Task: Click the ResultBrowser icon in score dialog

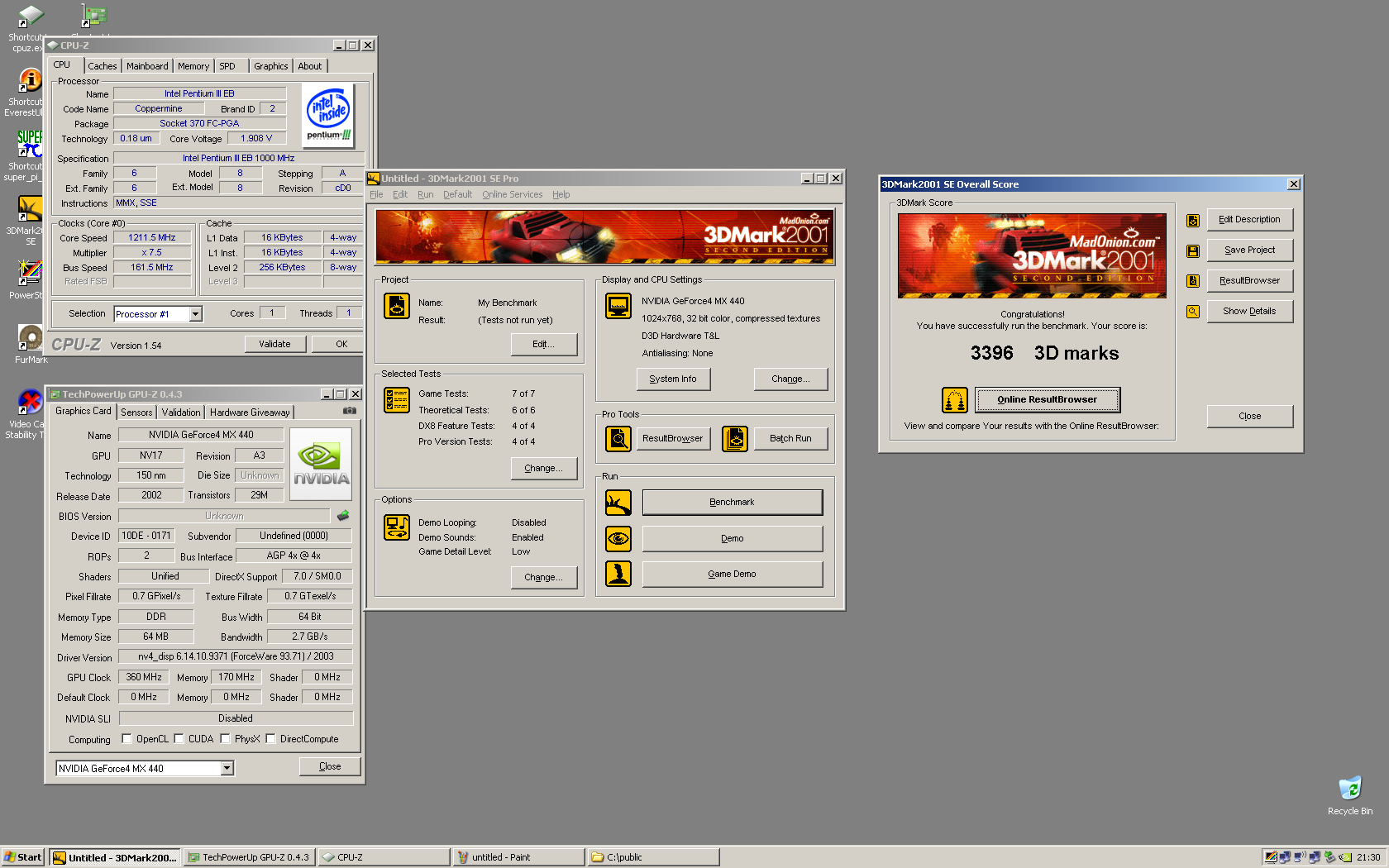Action: pos(1193,281)
